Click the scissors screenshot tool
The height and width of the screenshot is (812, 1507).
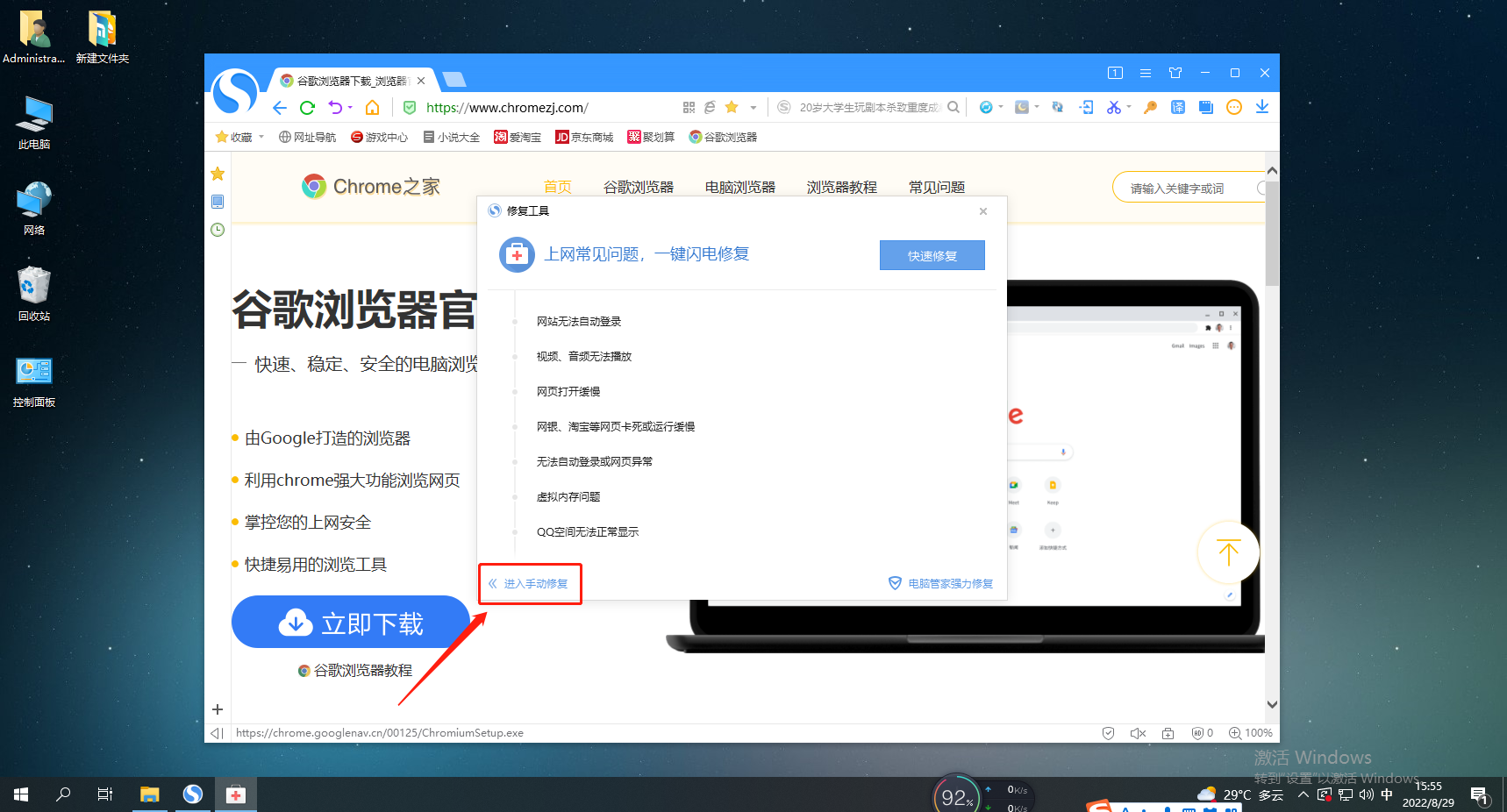(1114, 107)
